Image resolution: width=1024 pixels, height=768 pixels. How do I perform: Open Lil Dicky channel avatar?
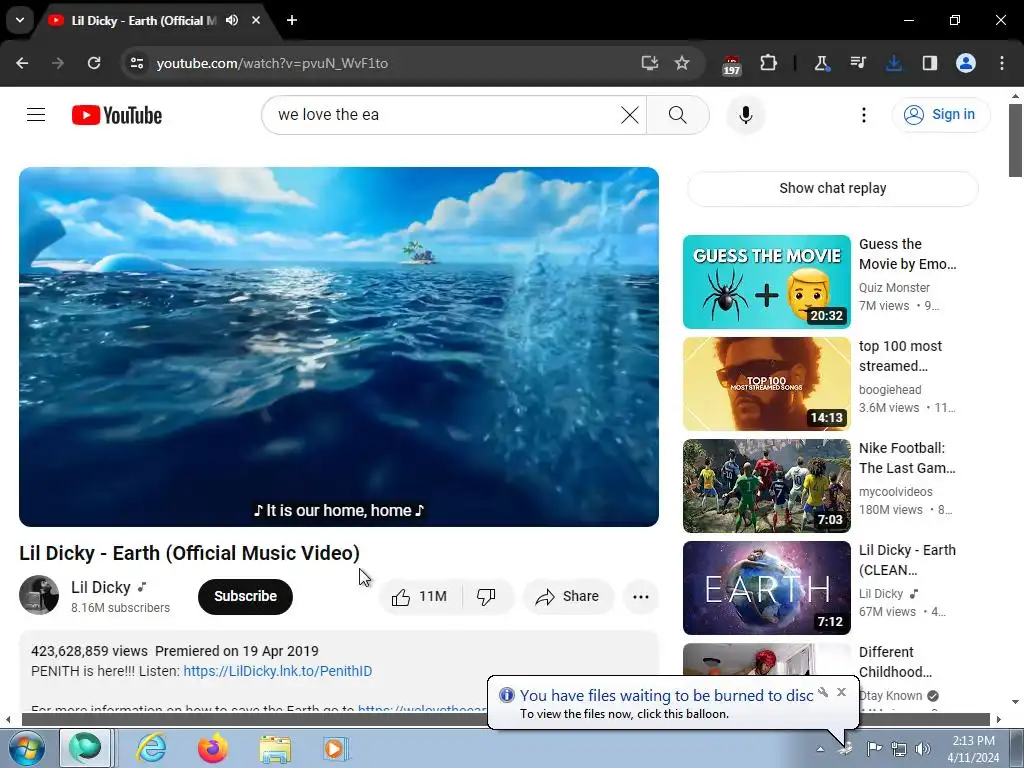39,595
